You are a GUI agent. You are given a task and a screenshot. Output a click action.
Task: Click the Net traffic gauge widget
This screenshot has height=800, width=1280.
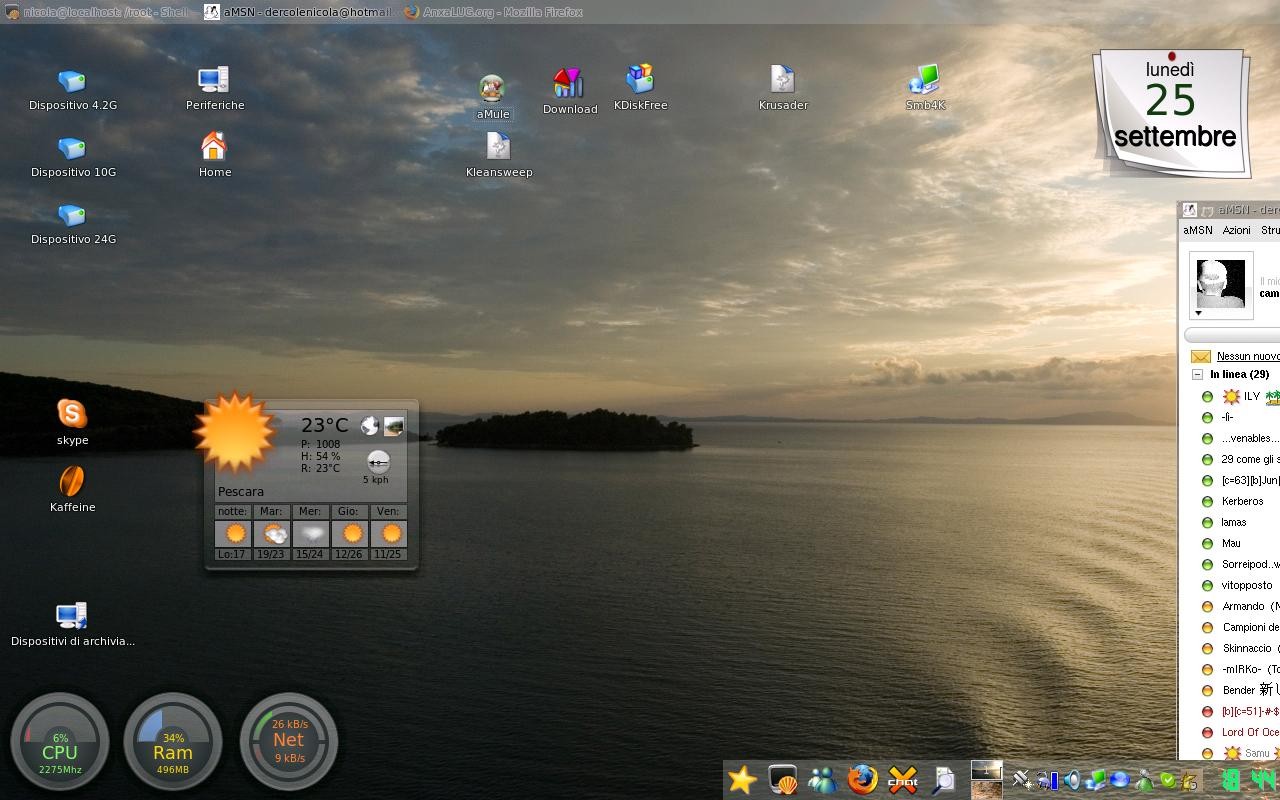point(288,741)
